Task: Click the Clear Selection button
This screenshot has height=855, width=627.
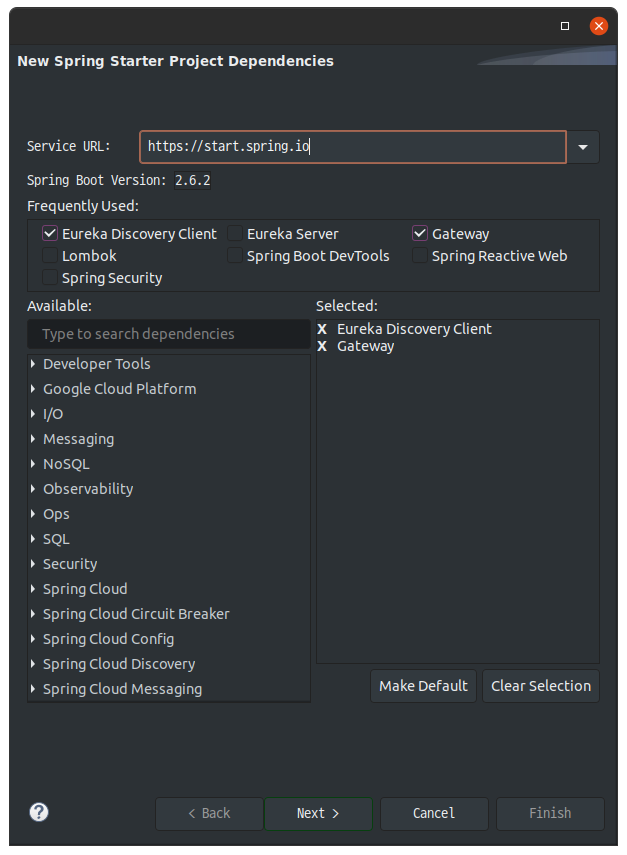Action: (541, 686)
